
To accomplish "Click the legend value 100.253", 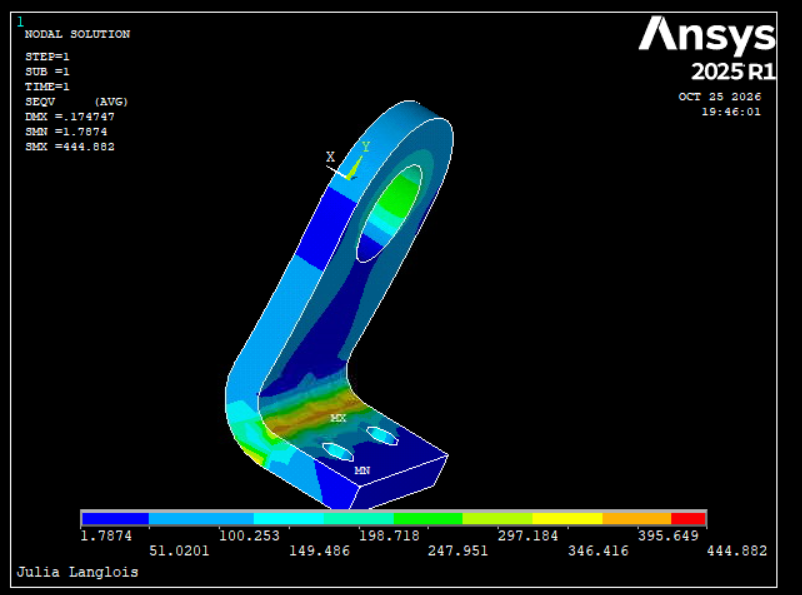I will pyautogui.click(x=249, y=536).
